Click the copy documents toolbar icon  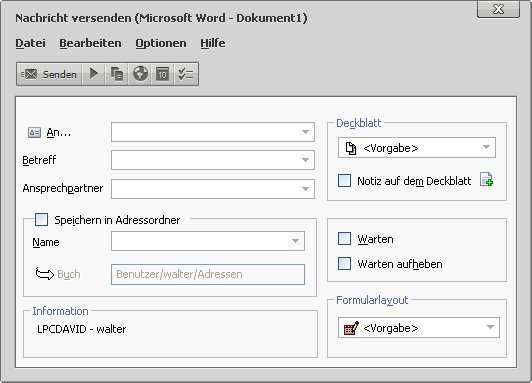(117, 74)
